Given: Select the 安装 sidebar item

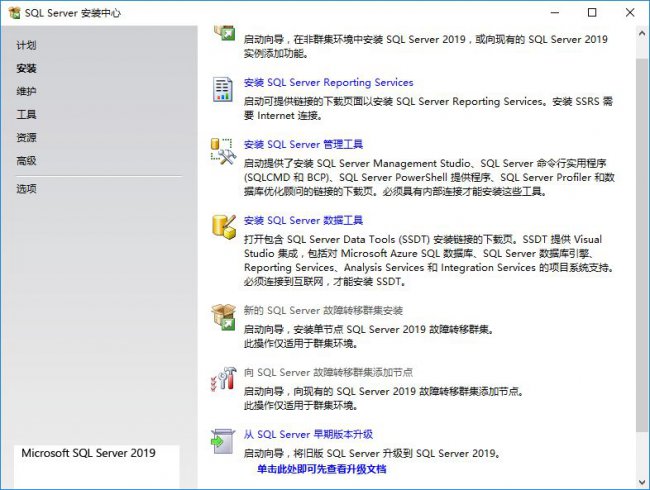Looking at the screenshot, I should tap(26, 68).
